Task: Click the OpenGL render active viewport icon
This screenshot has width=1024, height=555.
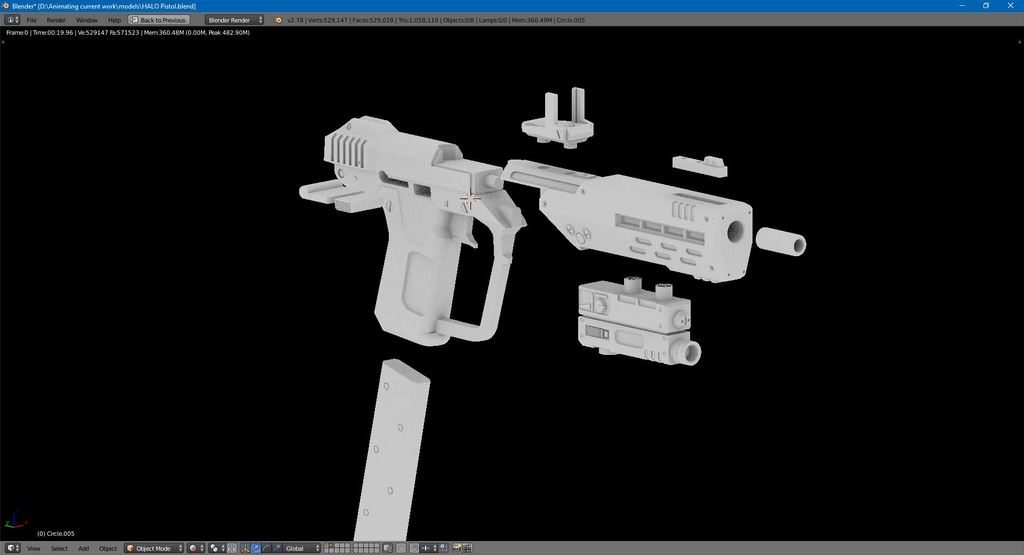Action: tap(457, 548)
